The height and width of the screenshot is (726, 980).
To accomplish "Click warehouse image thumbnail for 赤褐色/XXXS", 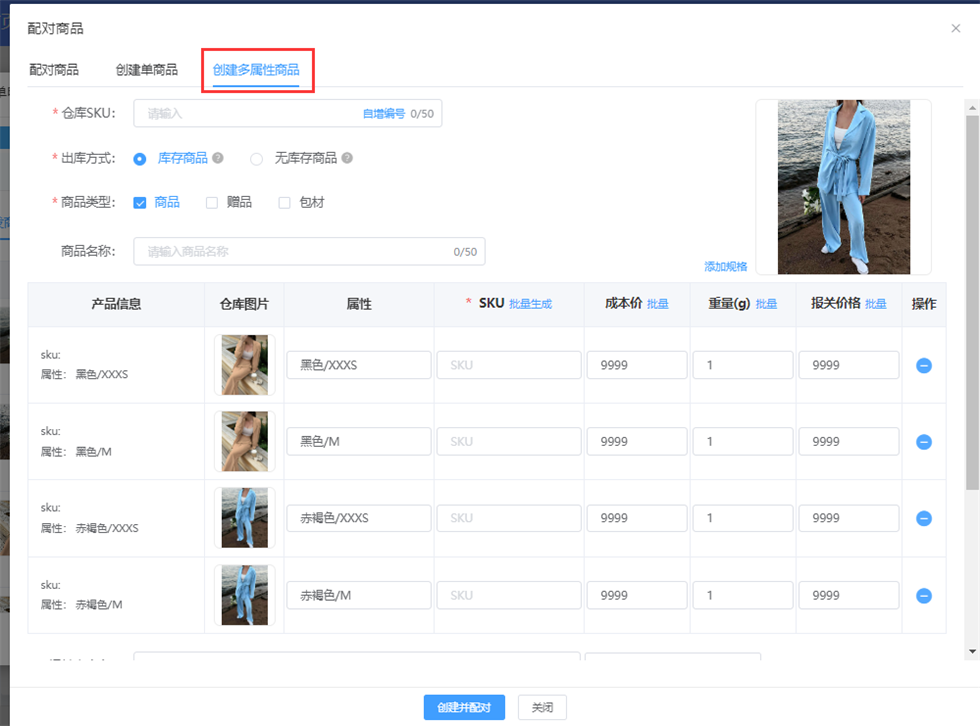I will [245, 518].
